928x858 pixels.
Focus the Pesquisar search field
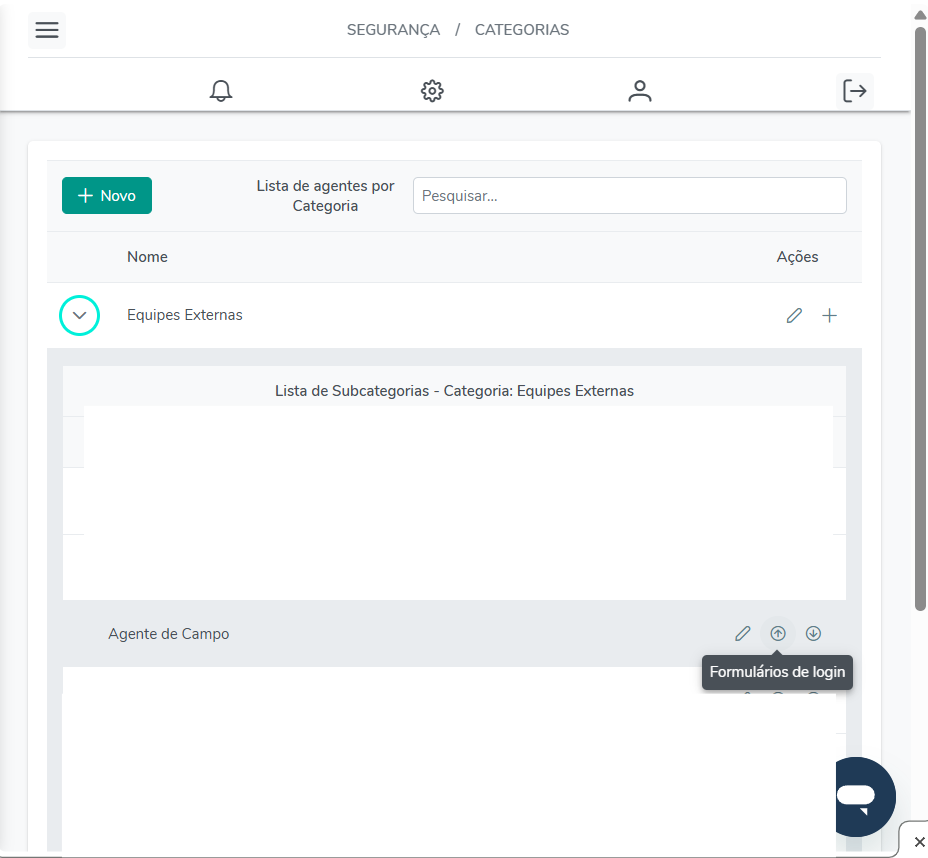pyautogui.click(x=629, y=196)
